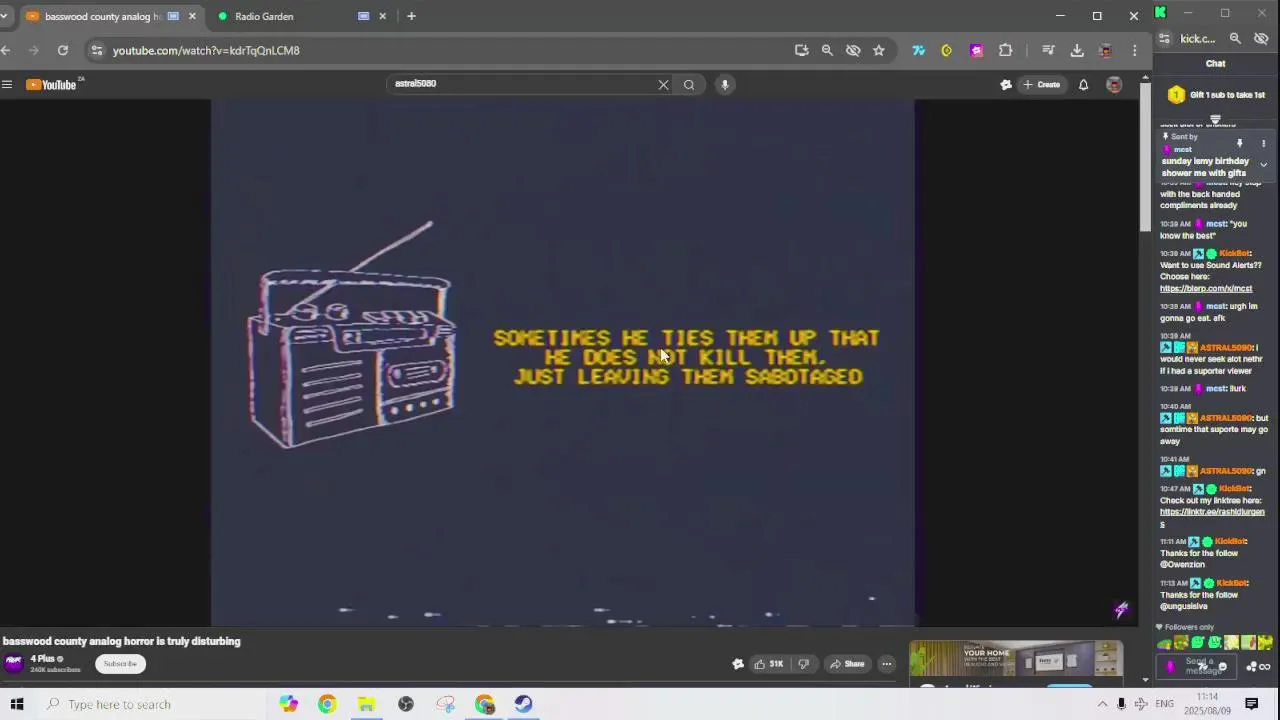This screenshot has width=1280, height=720.
Task: Click the third-party cookies eye icon
Action: click(853, 50)
